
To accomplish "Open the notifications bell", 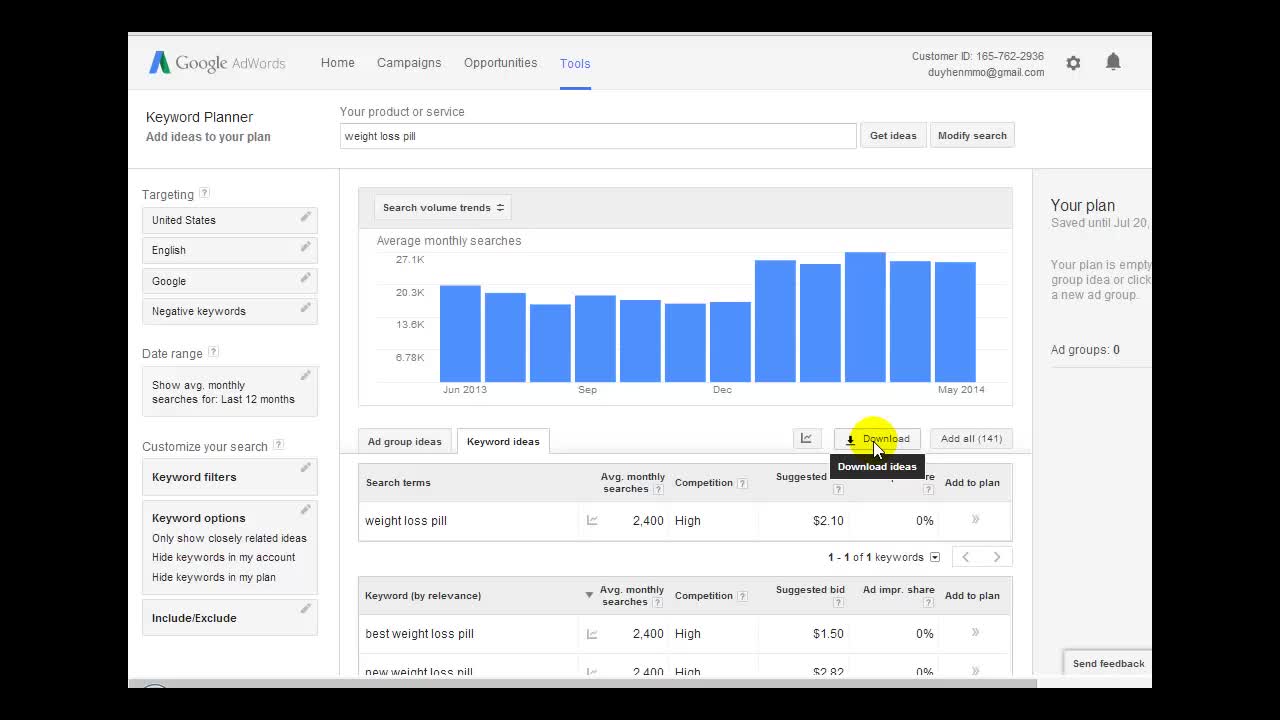I will pos(1113,62).
